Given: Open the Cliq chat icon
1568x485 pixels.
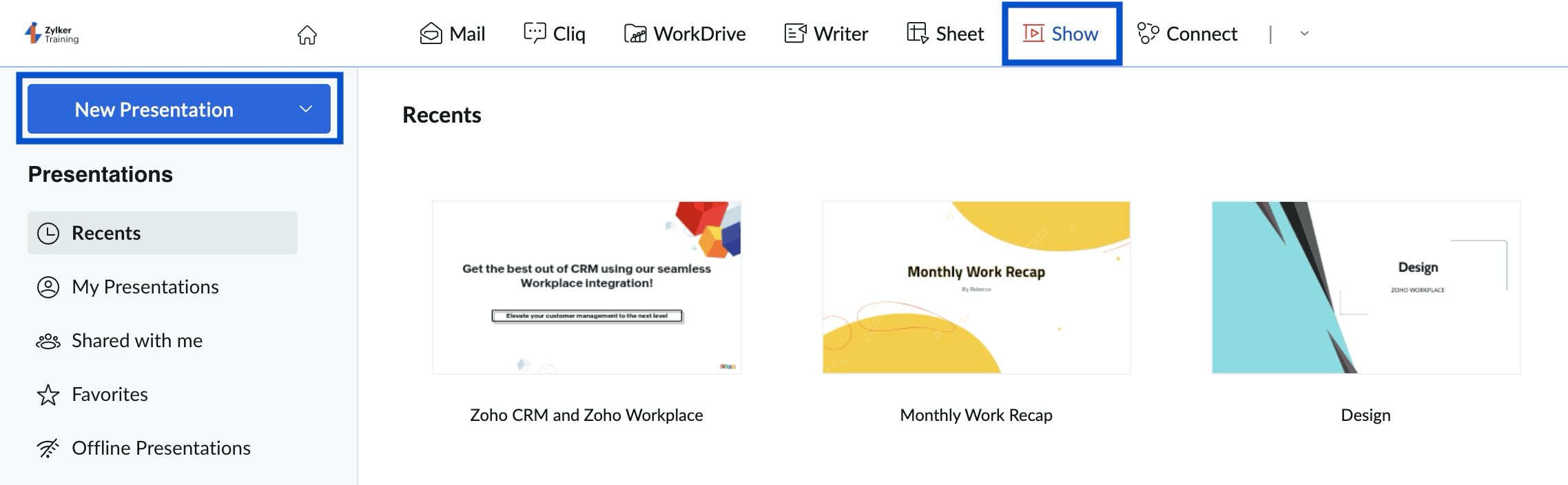Looking at the screenshot, I should [x=535, y=33].
